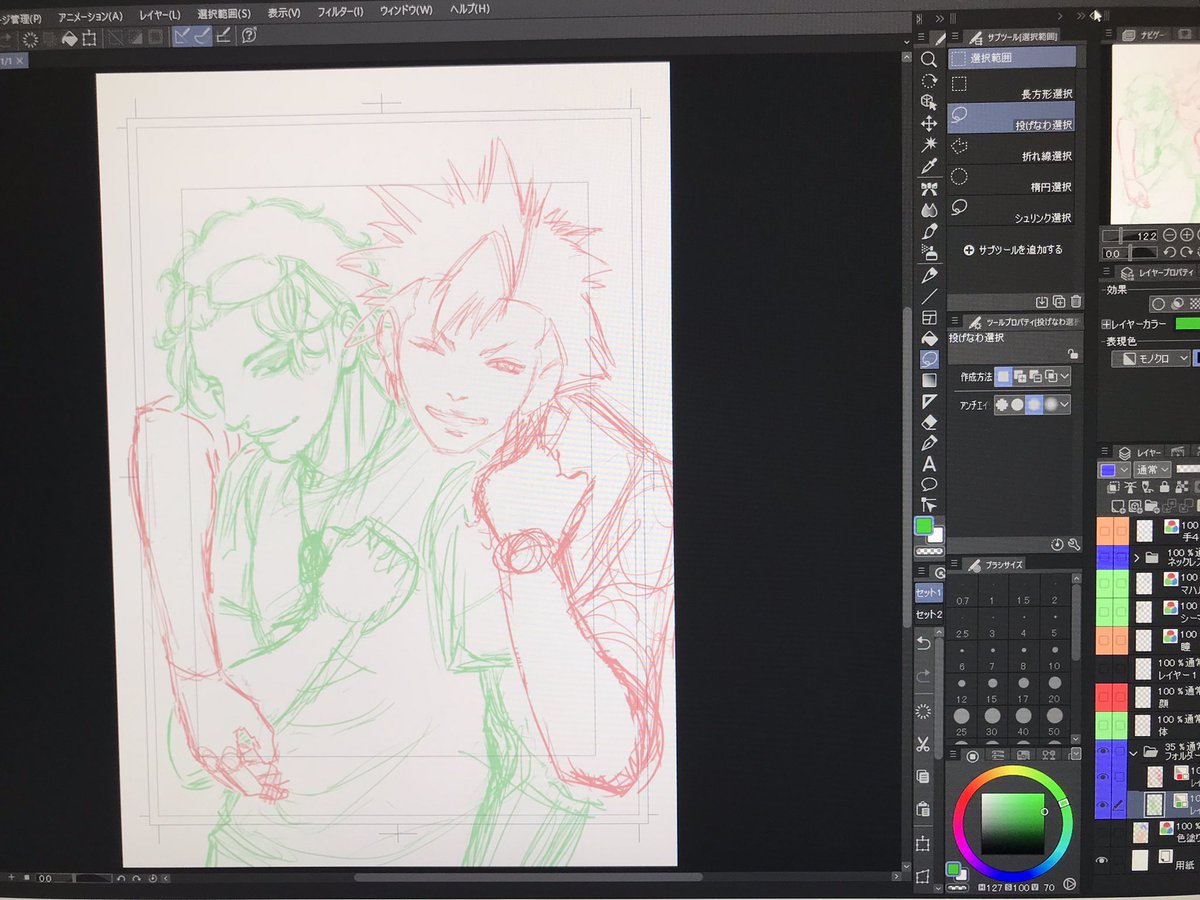
Task: Duplicate sub tool icon
Action: [1059, 301]
